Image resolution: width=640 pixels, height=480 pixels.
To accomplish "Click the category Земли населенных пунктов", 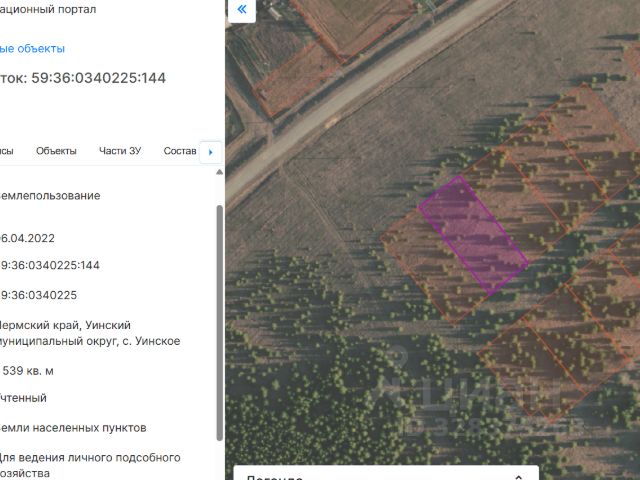I will coord(73,428).
